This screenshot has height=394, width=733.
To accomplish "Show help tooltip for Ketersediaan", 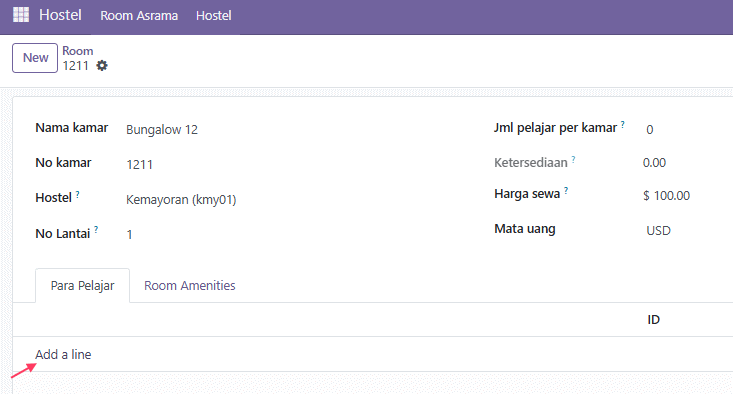I will click(x=573, y=159).
